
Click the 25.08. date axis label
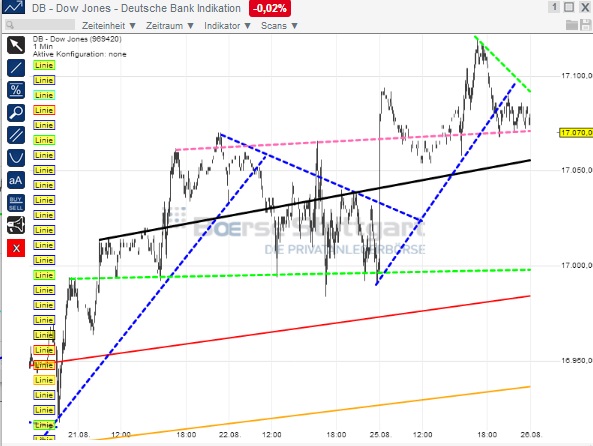(x=380, y=435)
